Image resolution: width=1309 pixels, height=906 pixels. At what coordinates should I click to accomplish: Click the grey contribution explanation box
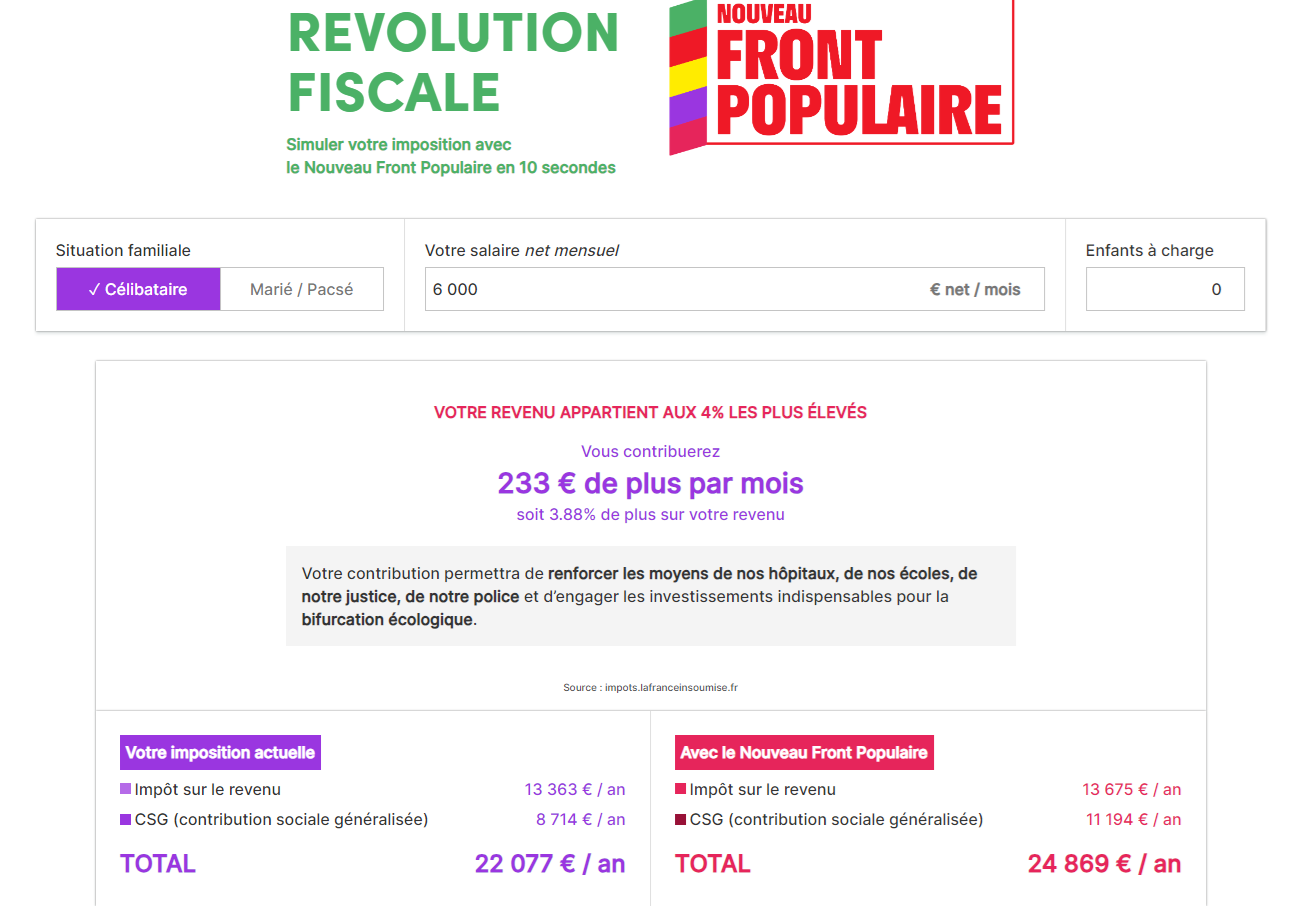click(651, 596)
